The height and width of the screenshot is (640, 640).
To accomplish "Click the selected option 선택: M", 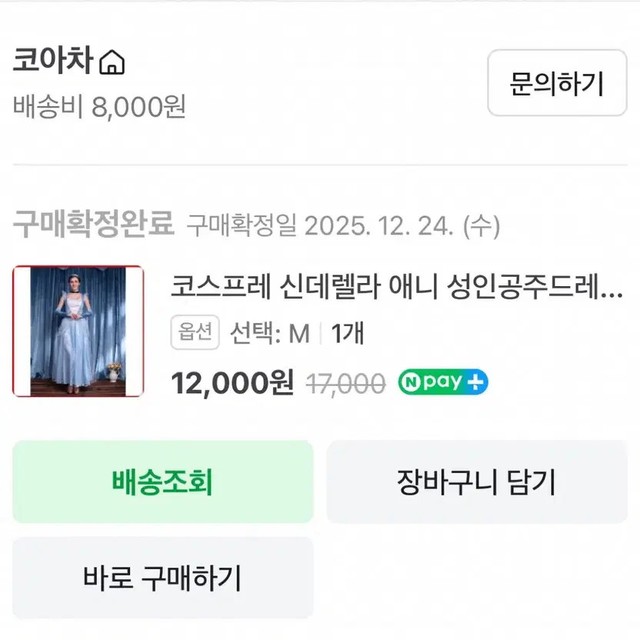I will point(270,334).
